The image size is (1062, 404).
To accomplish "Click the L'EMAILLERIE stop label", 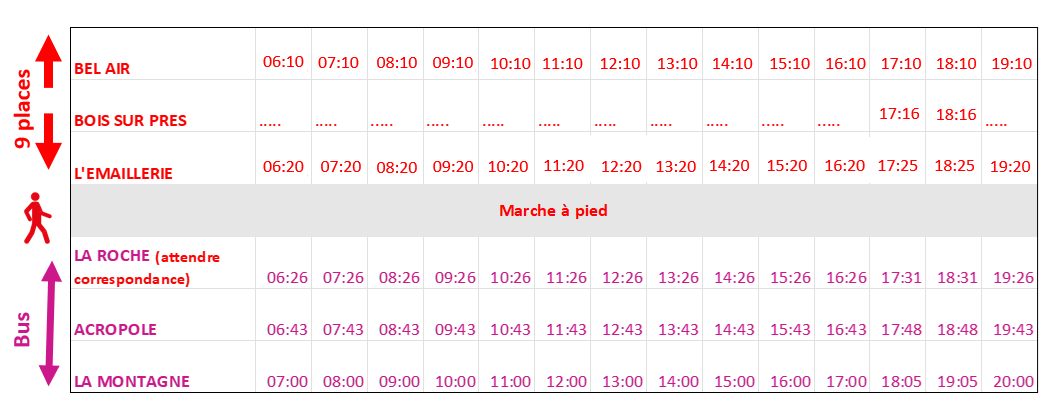I will [124, 174].
